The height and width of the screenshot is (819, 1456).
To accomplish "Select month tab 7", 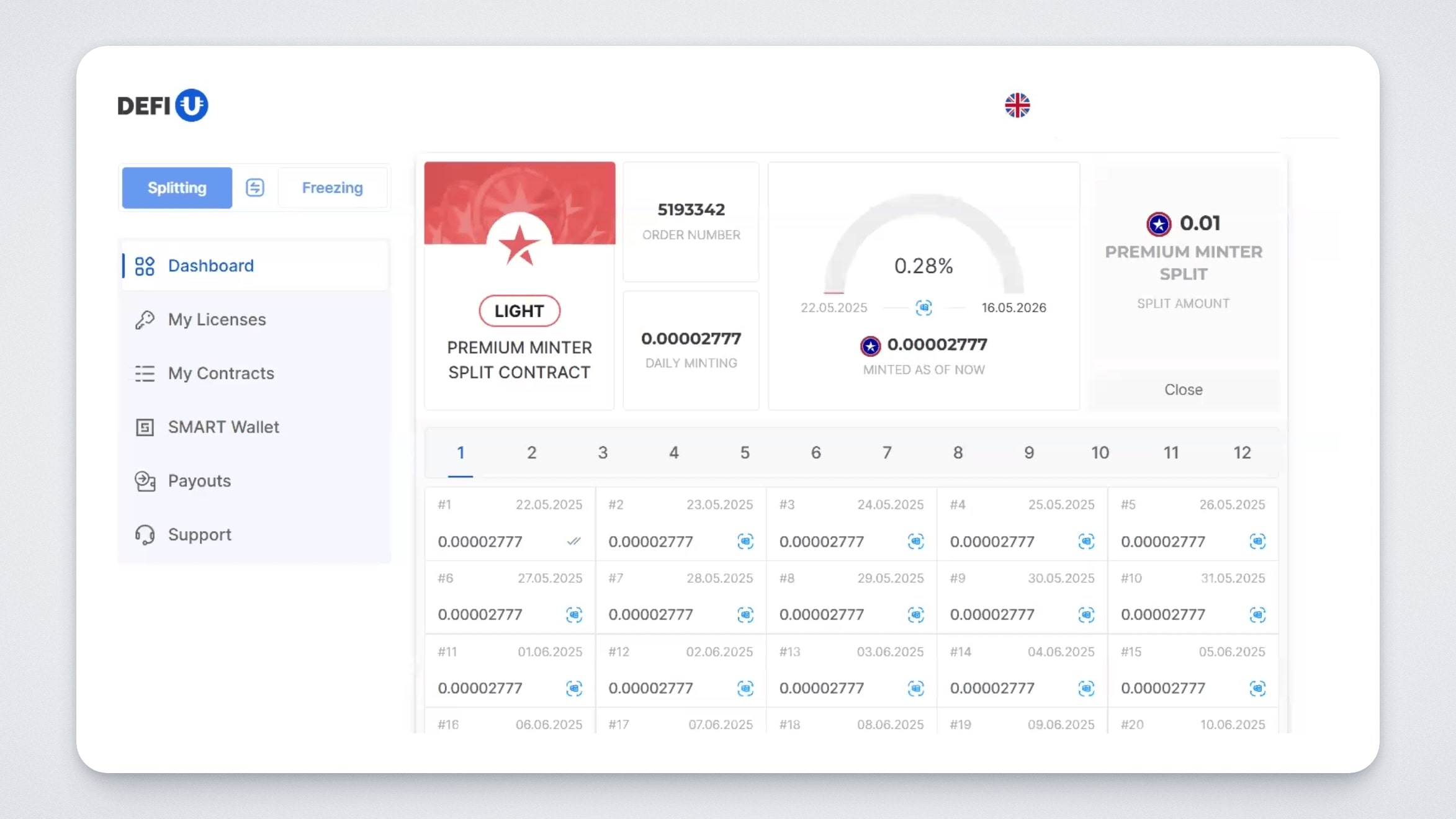I will point(886,453).
